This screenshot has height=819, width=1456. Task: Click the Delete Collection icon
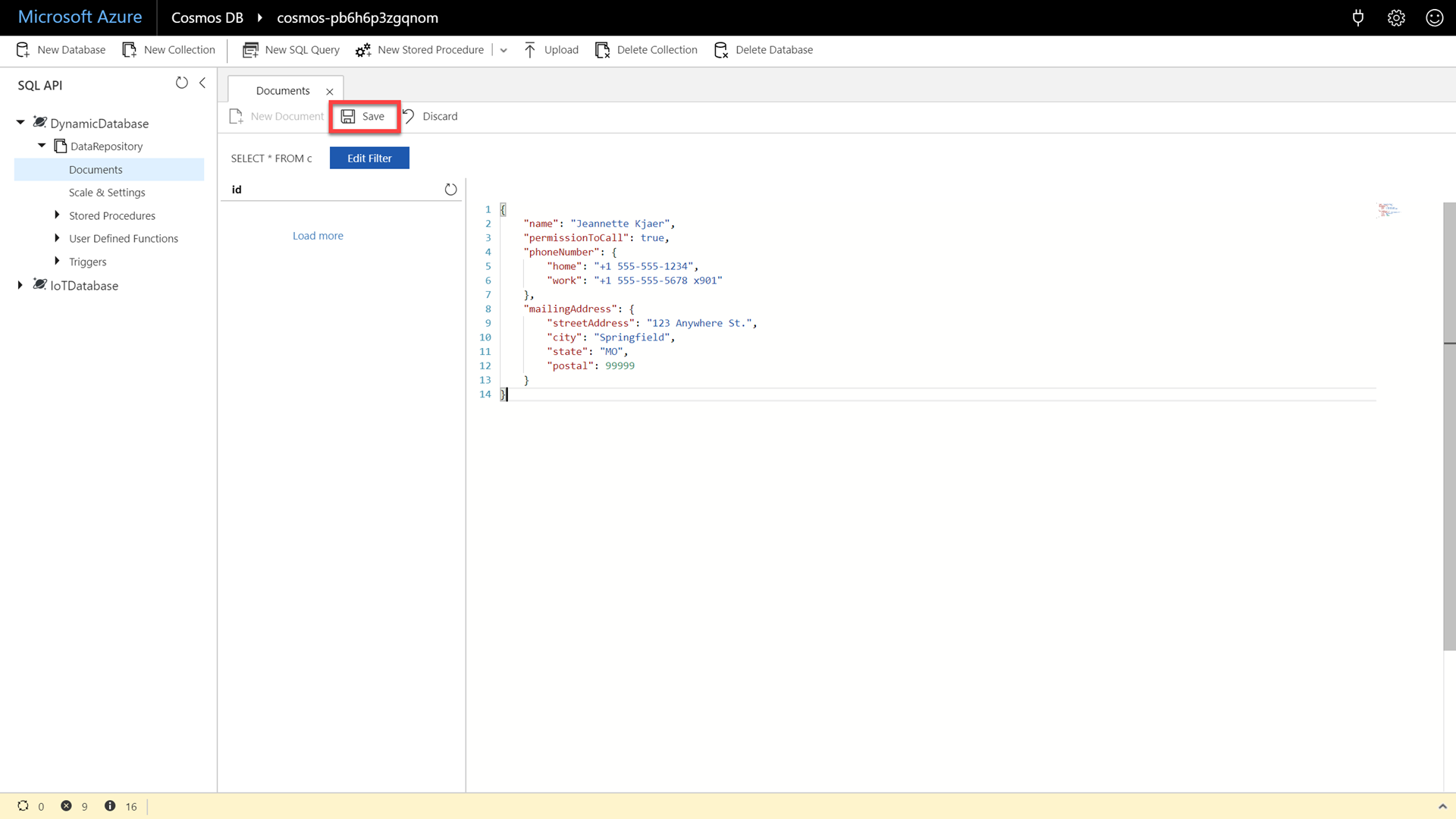coord(602,50)
